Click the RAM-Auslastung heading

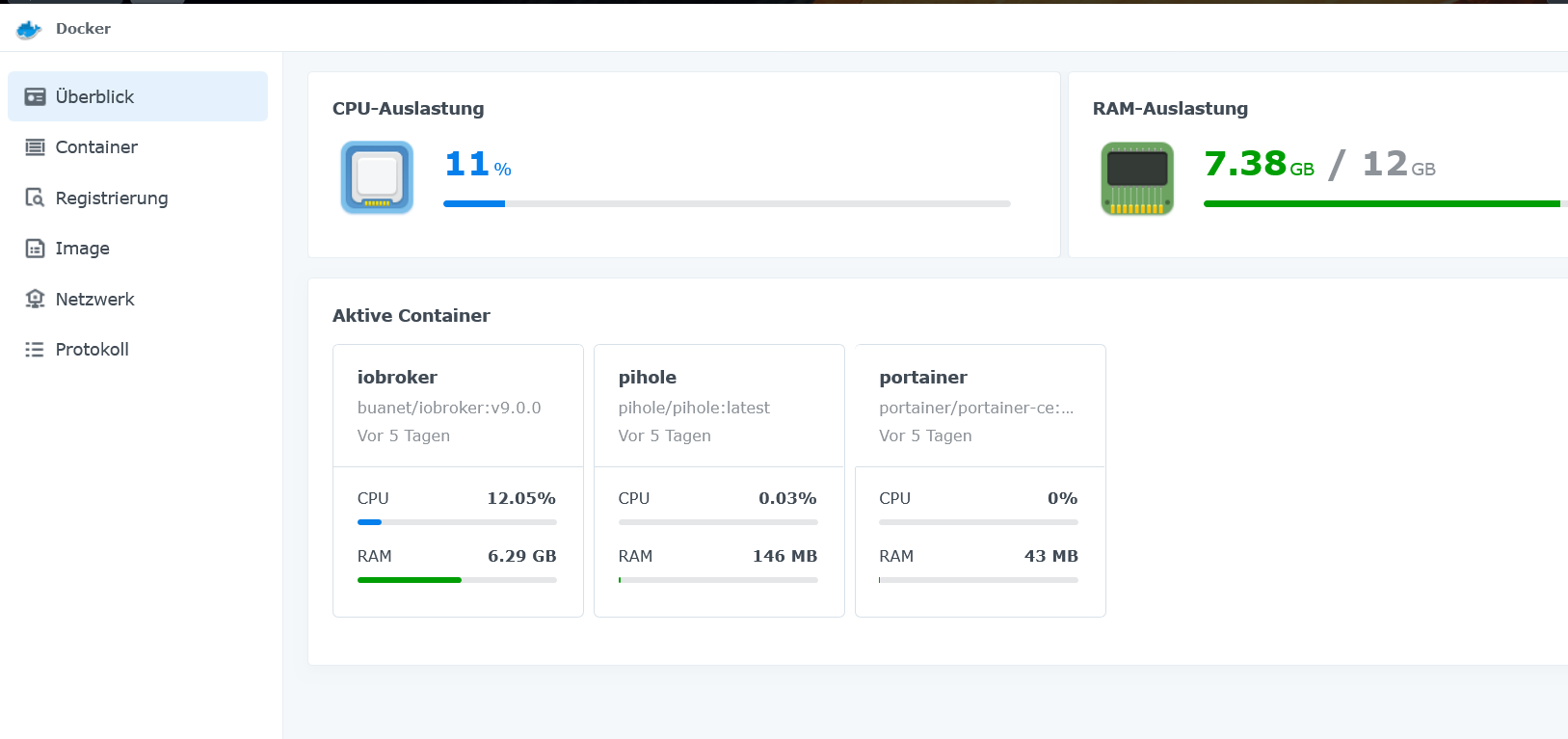tap(1170, 109)
